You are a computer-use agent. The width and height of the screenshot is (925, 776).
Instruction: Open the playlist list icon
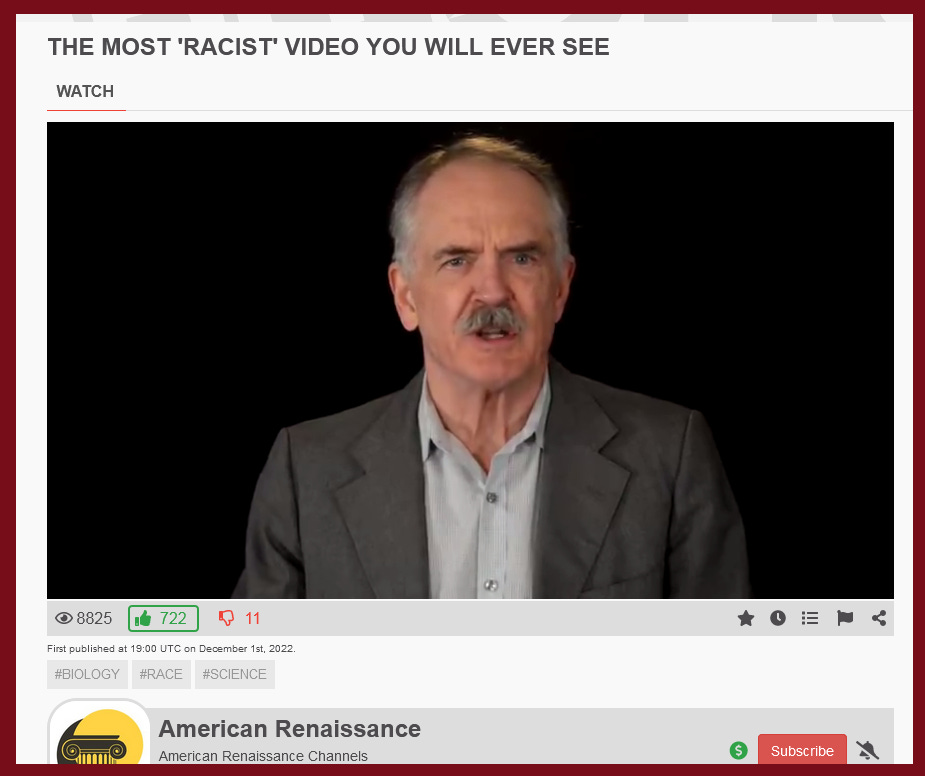810,618
